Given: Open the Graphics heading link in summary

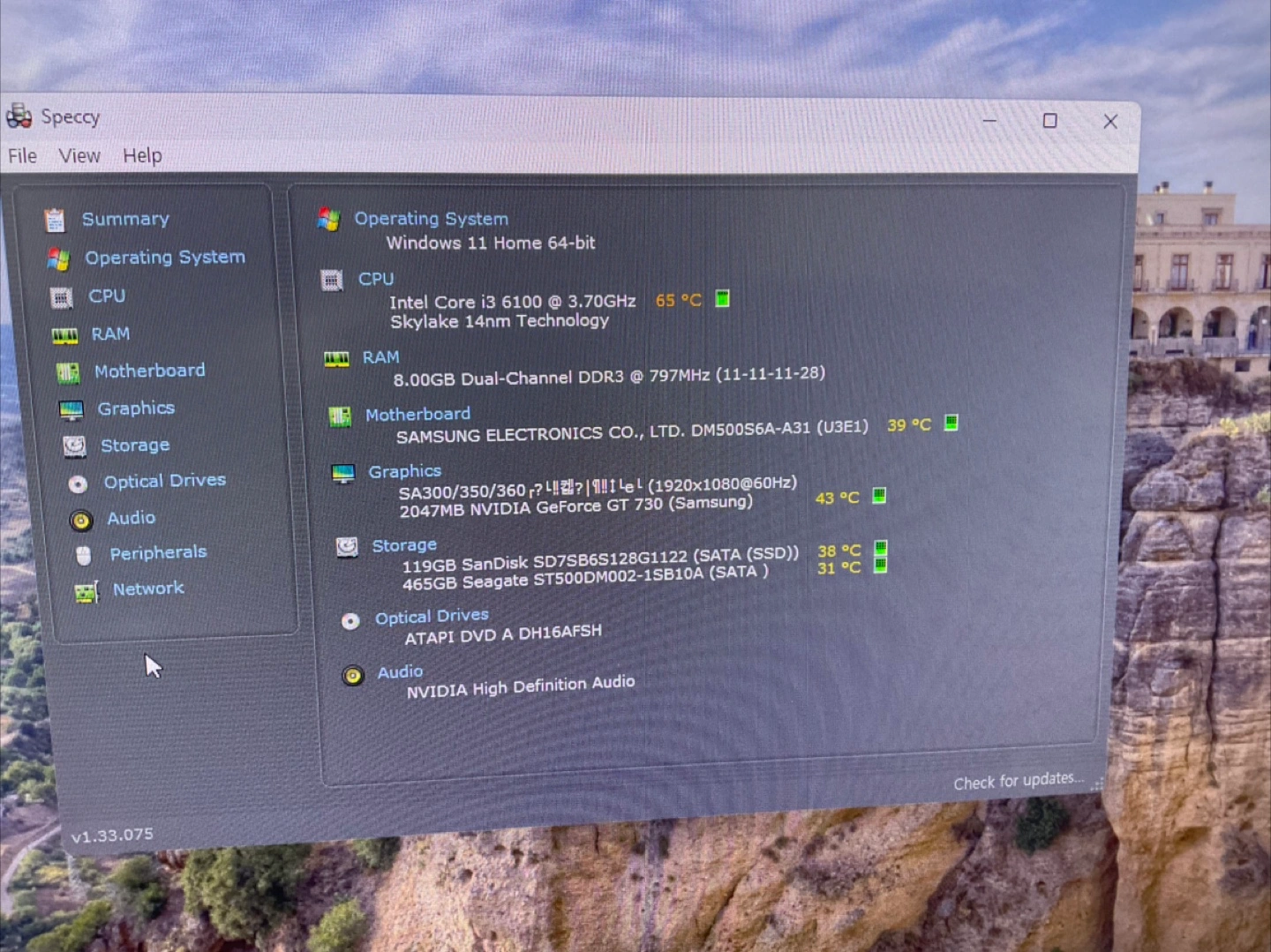Looking at the screenshot, I should 404,472.
